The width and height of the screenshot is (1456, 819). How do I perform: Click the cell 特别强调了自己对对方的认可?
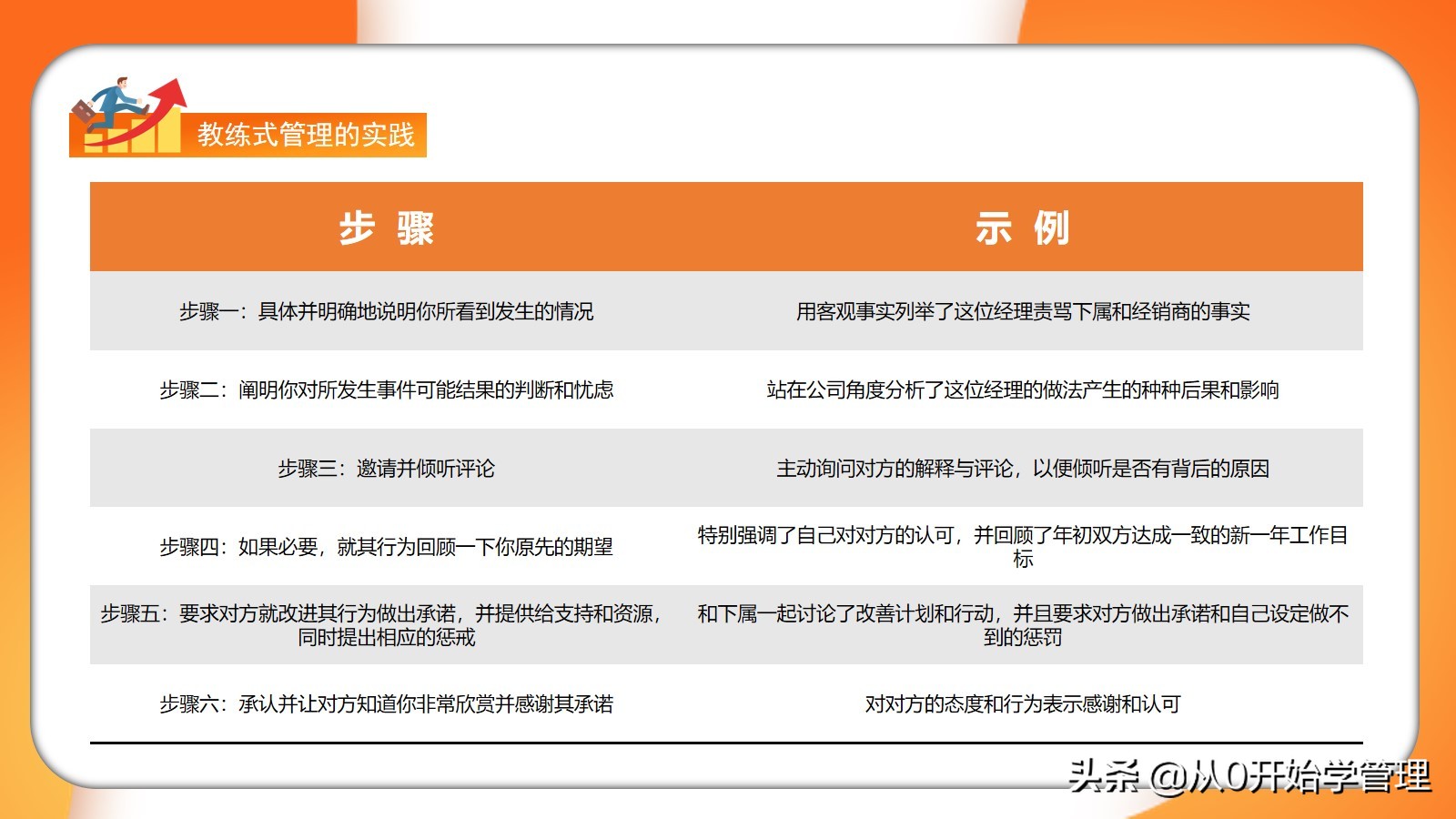coord(1023,546)
